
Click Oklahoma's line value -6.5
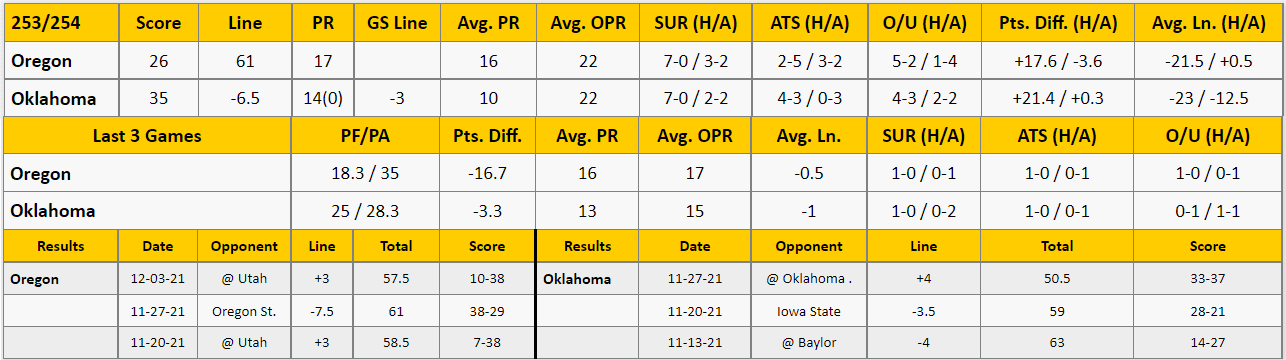pyautogui.click(x=245, y=99)
